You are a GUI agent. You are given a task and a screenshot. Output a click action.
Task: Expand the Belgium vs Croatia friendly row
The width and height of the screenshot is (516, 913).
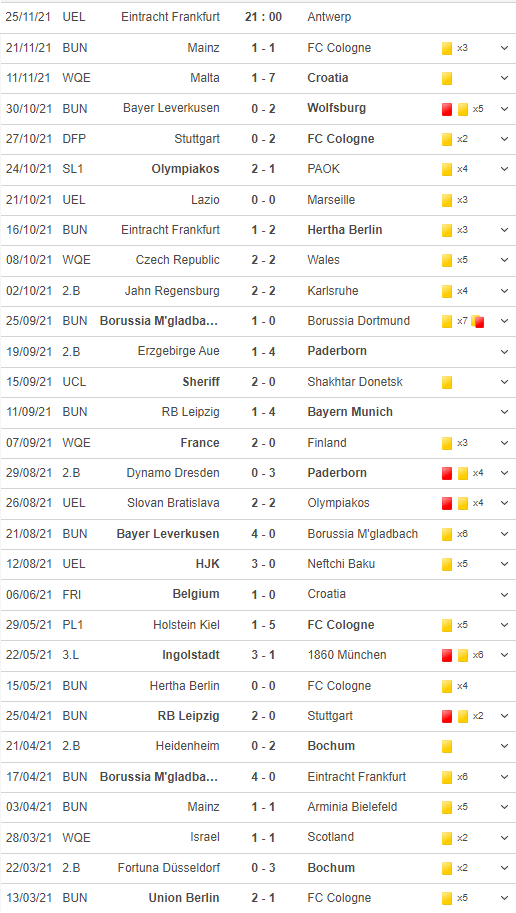click(x=504, y=594)
